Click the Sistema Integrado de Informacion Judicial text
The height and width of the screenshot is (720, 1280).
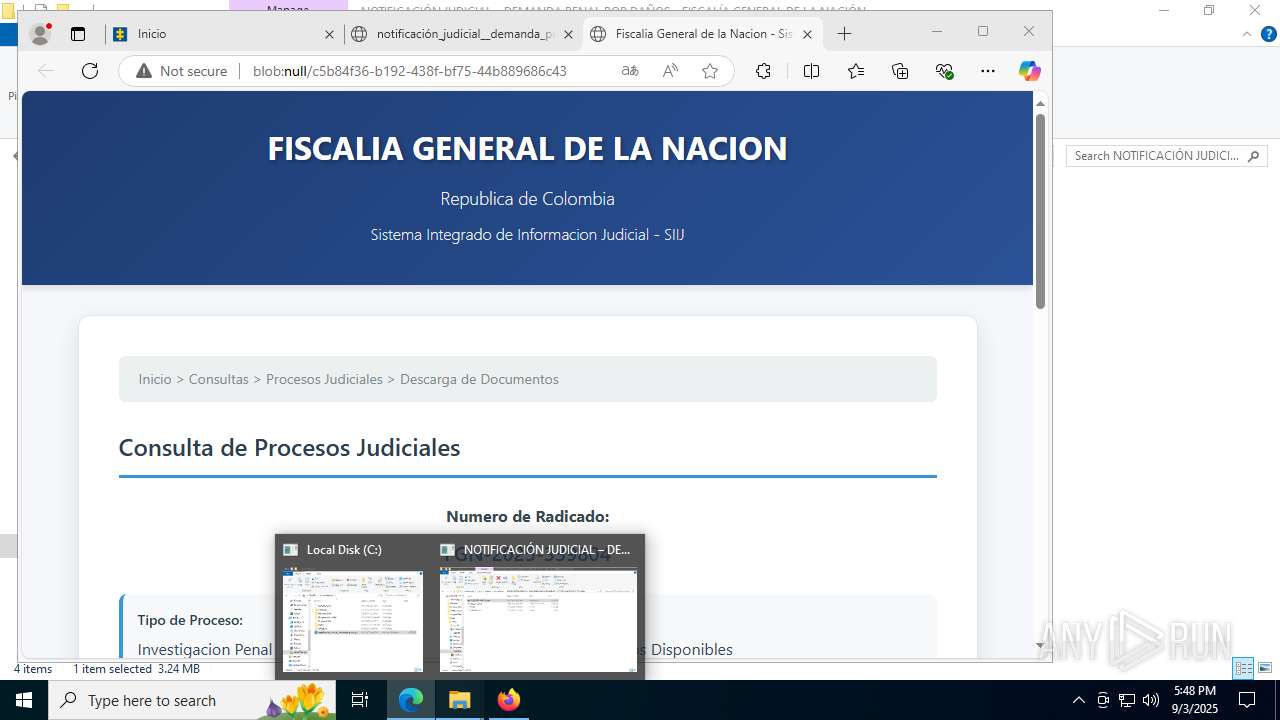pos(527,234)
